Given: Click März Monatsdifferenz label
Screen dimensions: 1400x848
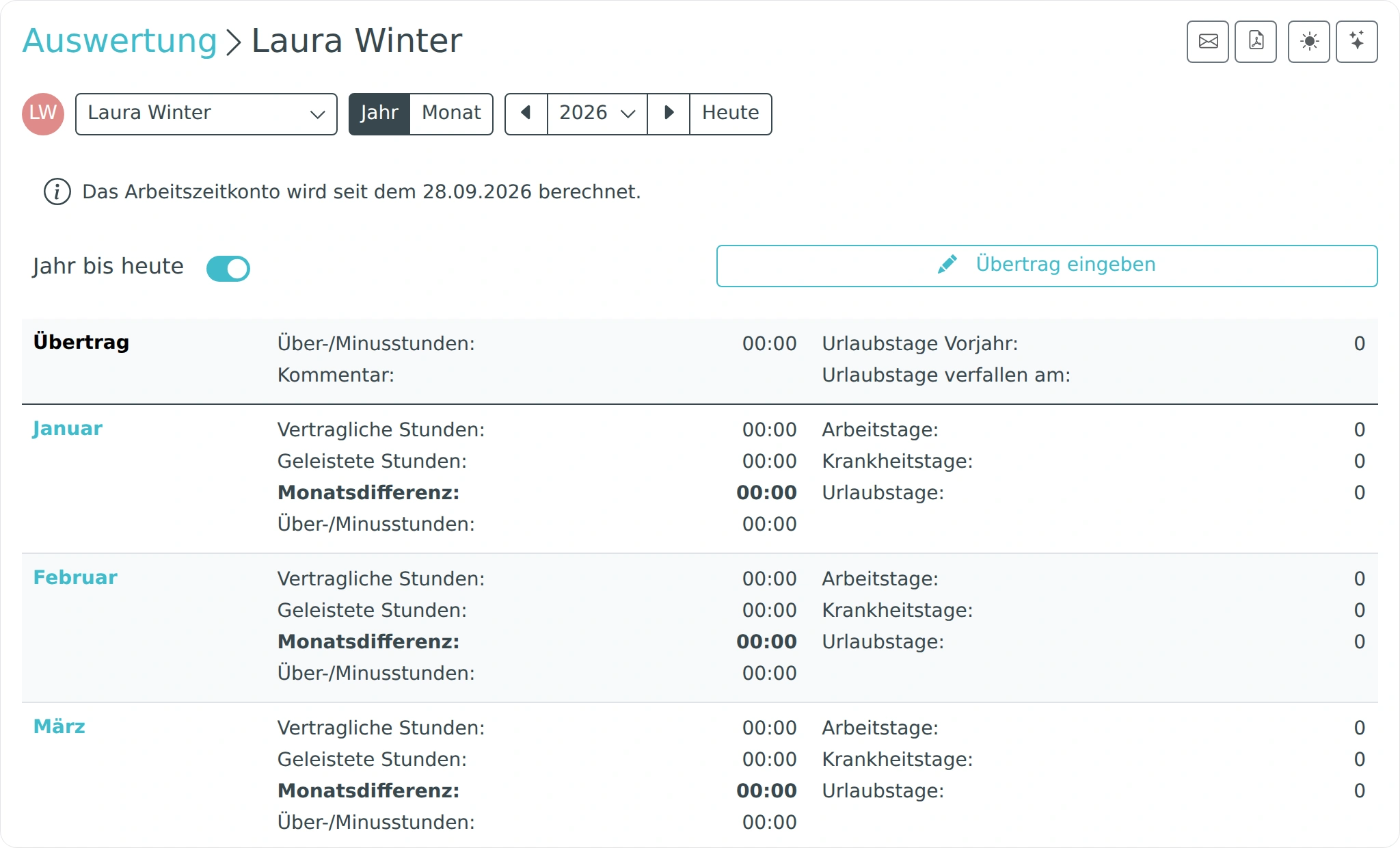Looking at the screenshot, I should (x=368, y=791).
